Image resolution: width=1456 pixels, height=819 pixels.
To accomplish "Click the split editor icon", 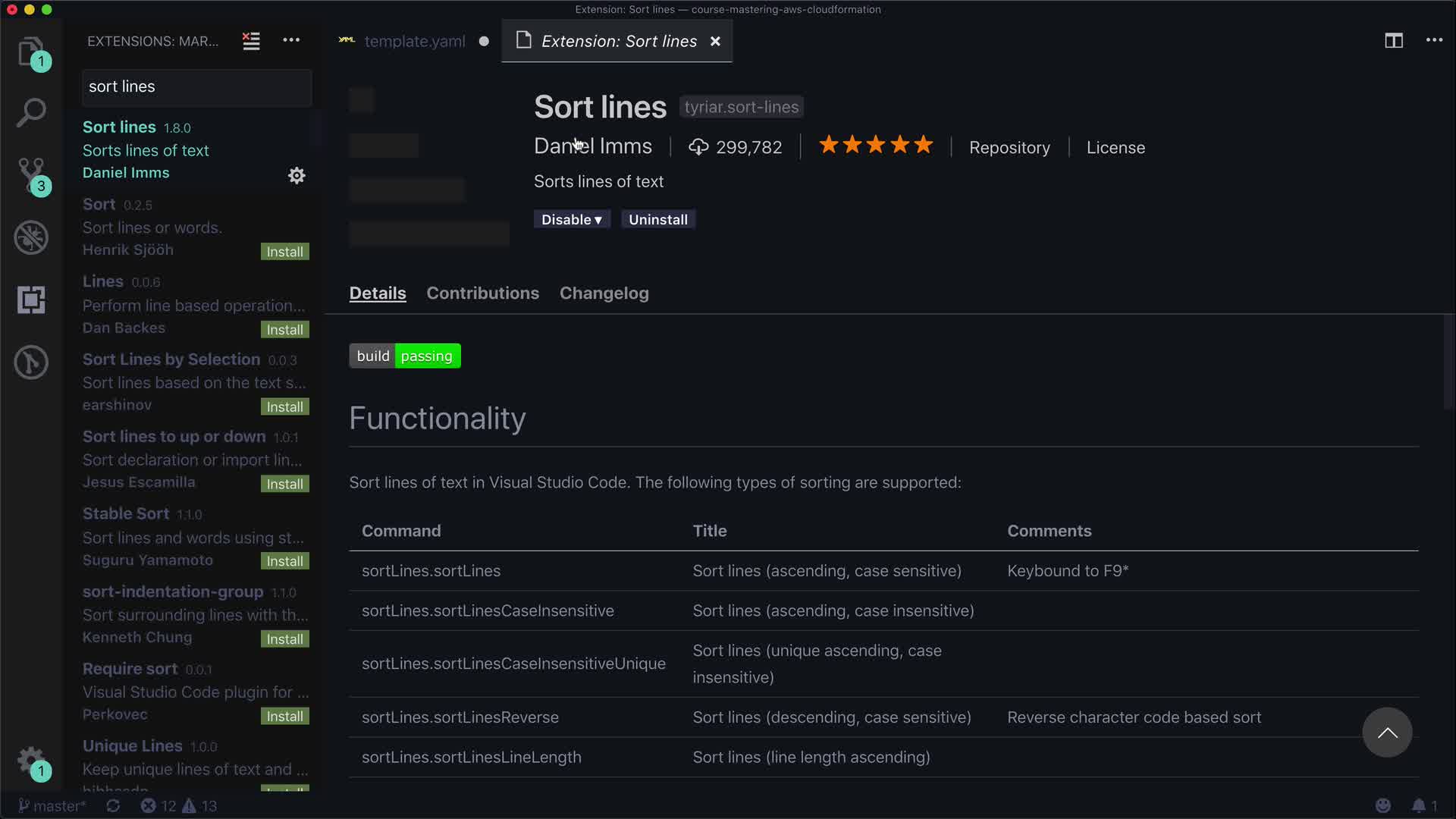I will click(1393, 41).
